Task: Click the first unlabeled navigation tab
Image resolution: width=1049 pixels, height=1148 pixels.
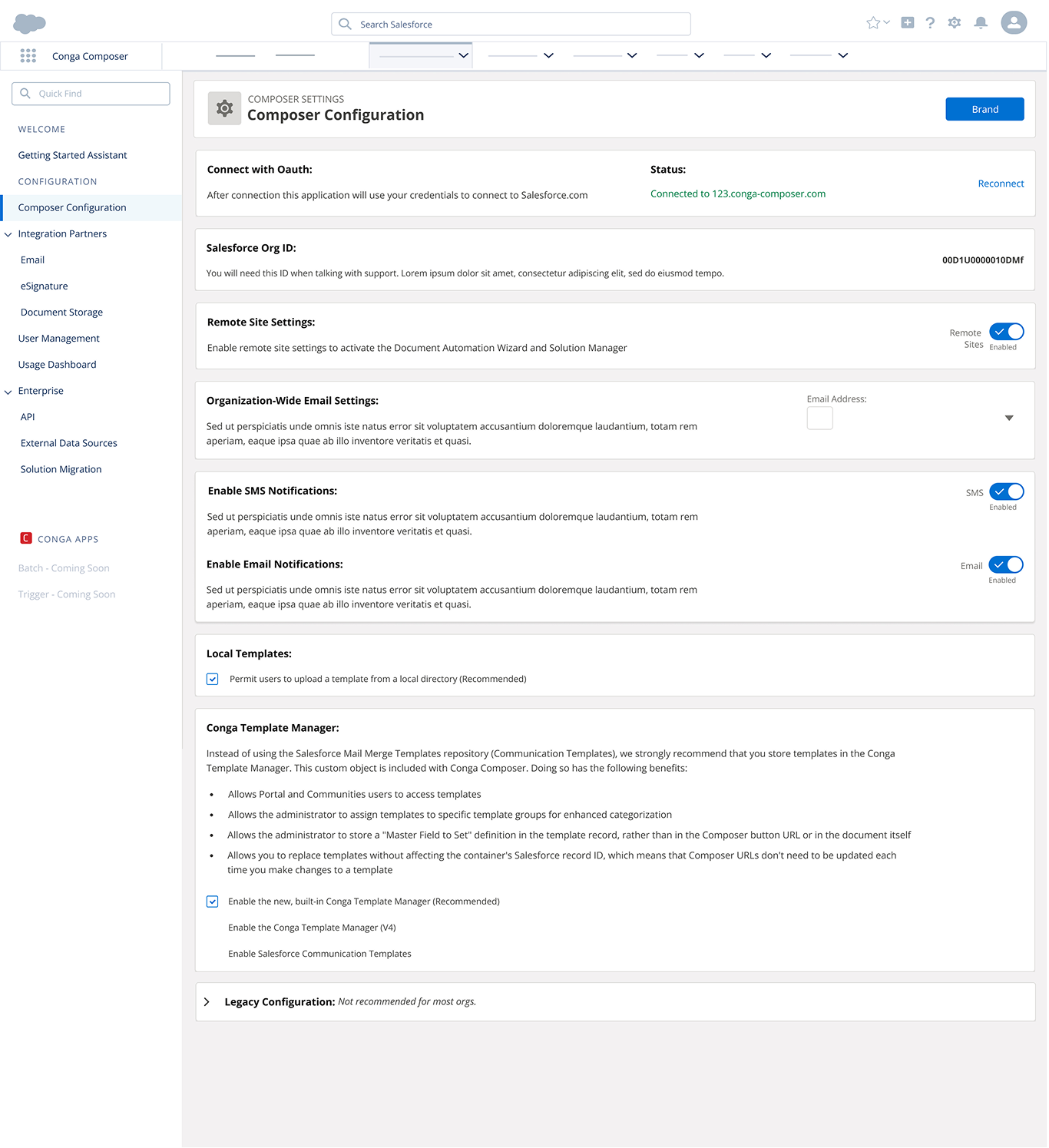Action: tap(235, 55)
